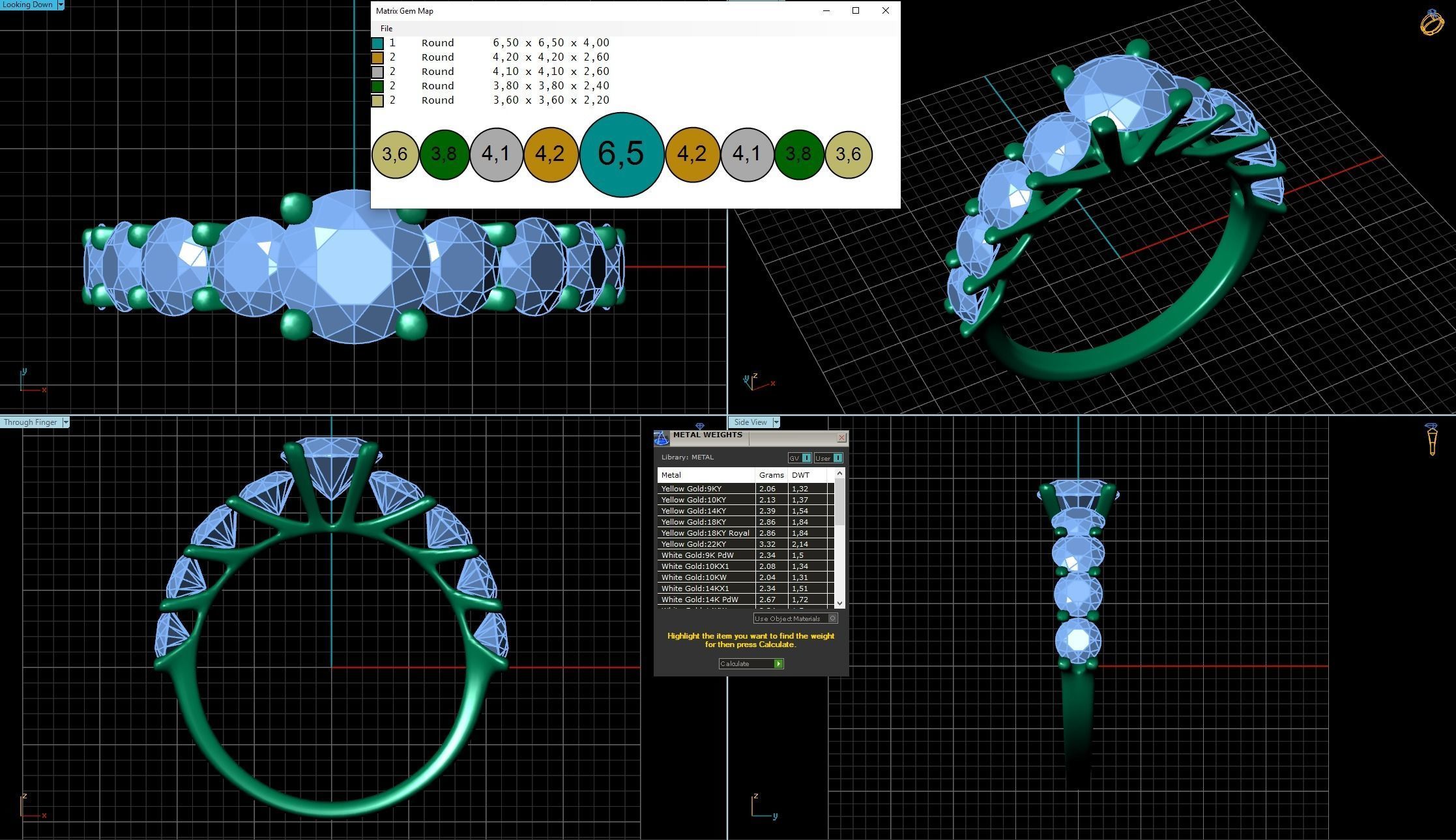Open the Side View viewport dropdown arrow

click(776, 422)
